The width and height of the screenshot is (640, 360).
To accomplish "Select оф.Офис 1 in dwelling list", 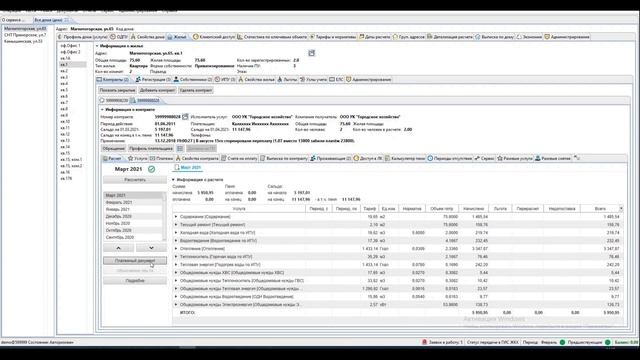I will point(70,46).
